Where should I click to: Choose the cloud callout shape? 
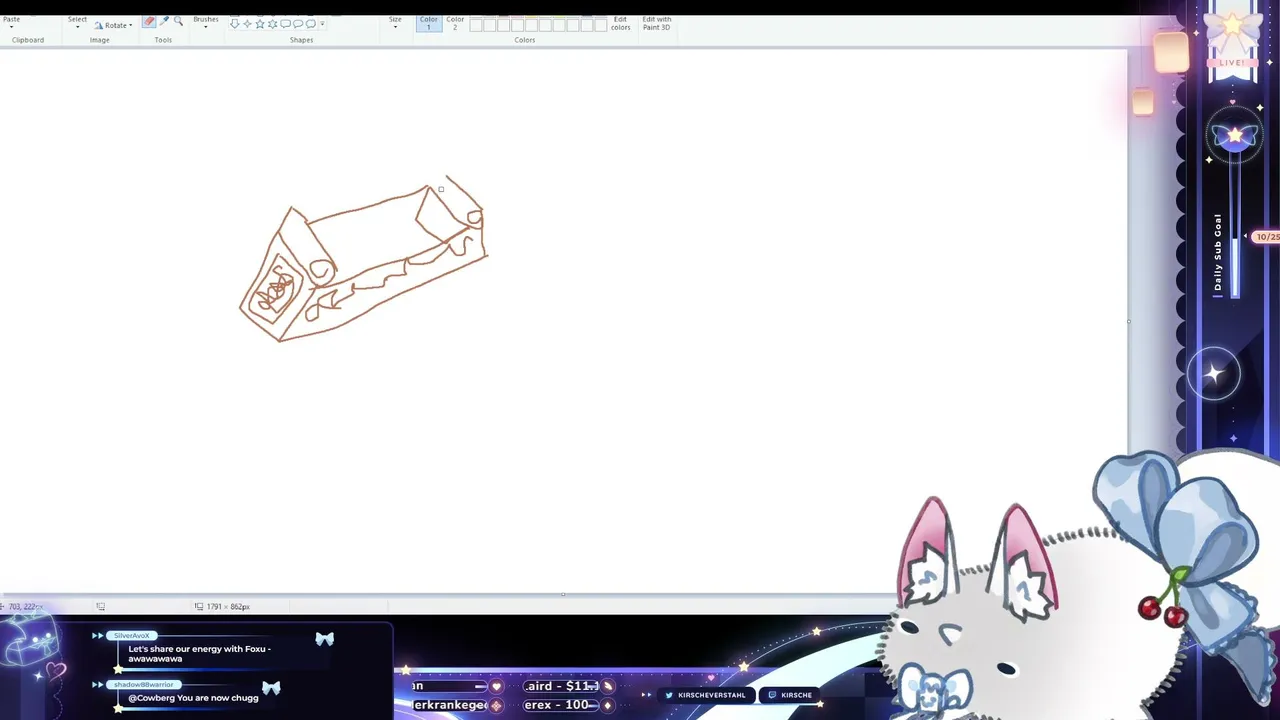coord(310,24)
